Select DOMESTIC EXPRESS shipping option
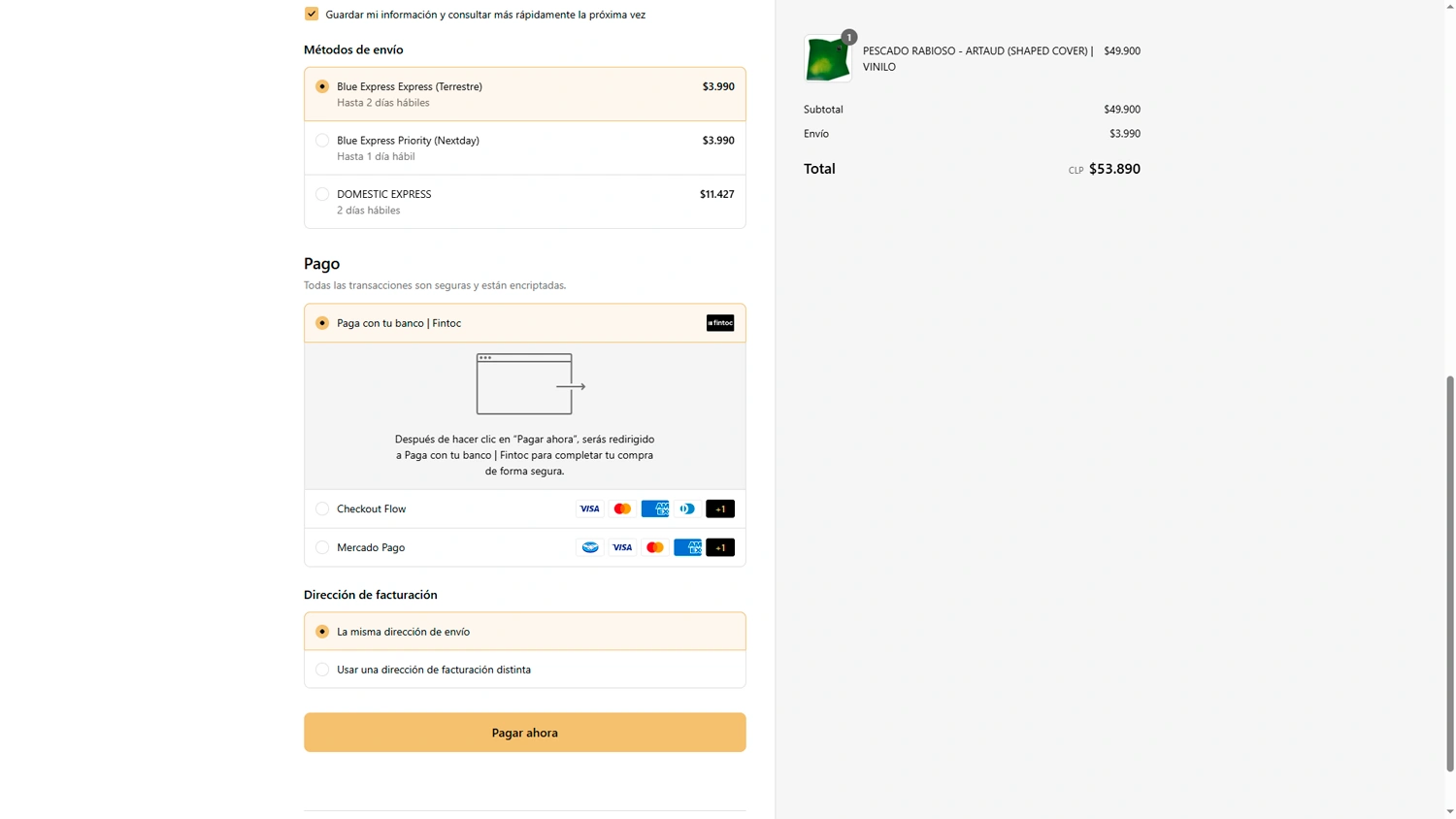1456x819 pixels. click(x=322, y=194)
